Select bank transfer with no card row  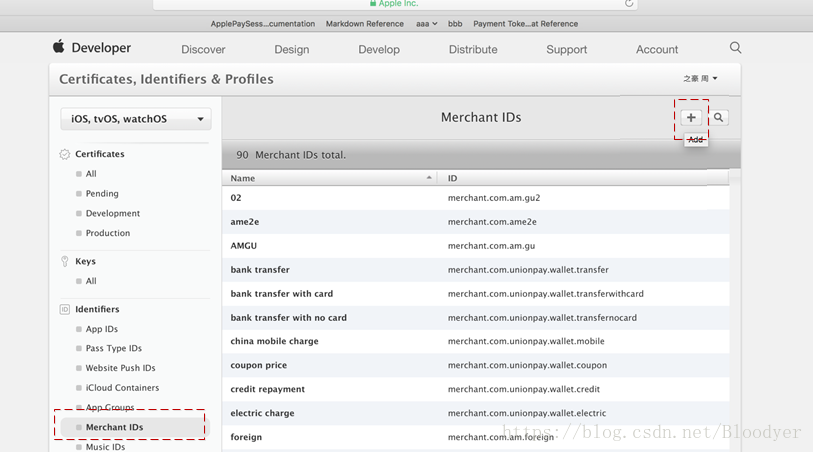(475, 317)
